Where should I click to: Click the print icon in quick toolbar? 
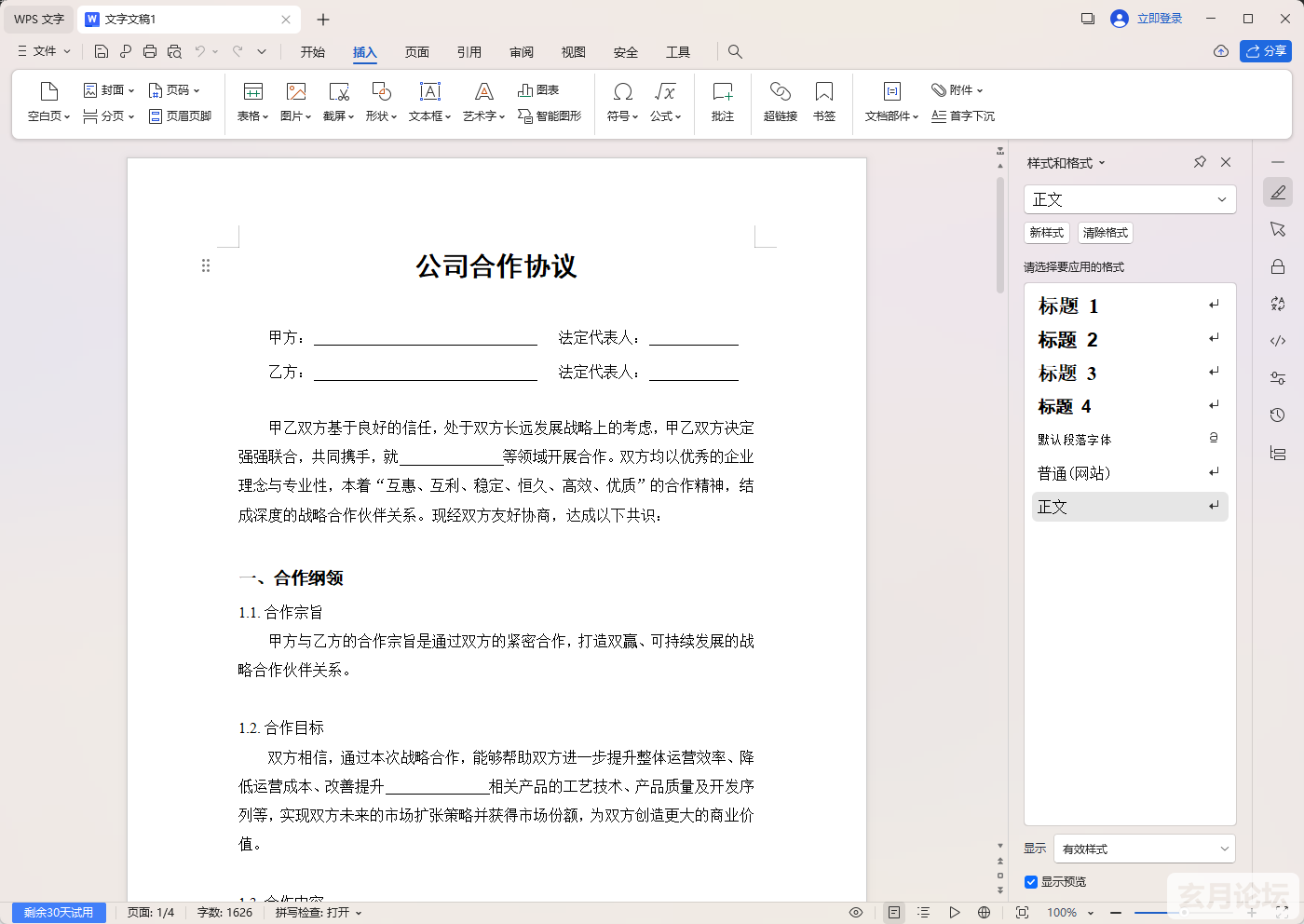(x=150, y=51)
